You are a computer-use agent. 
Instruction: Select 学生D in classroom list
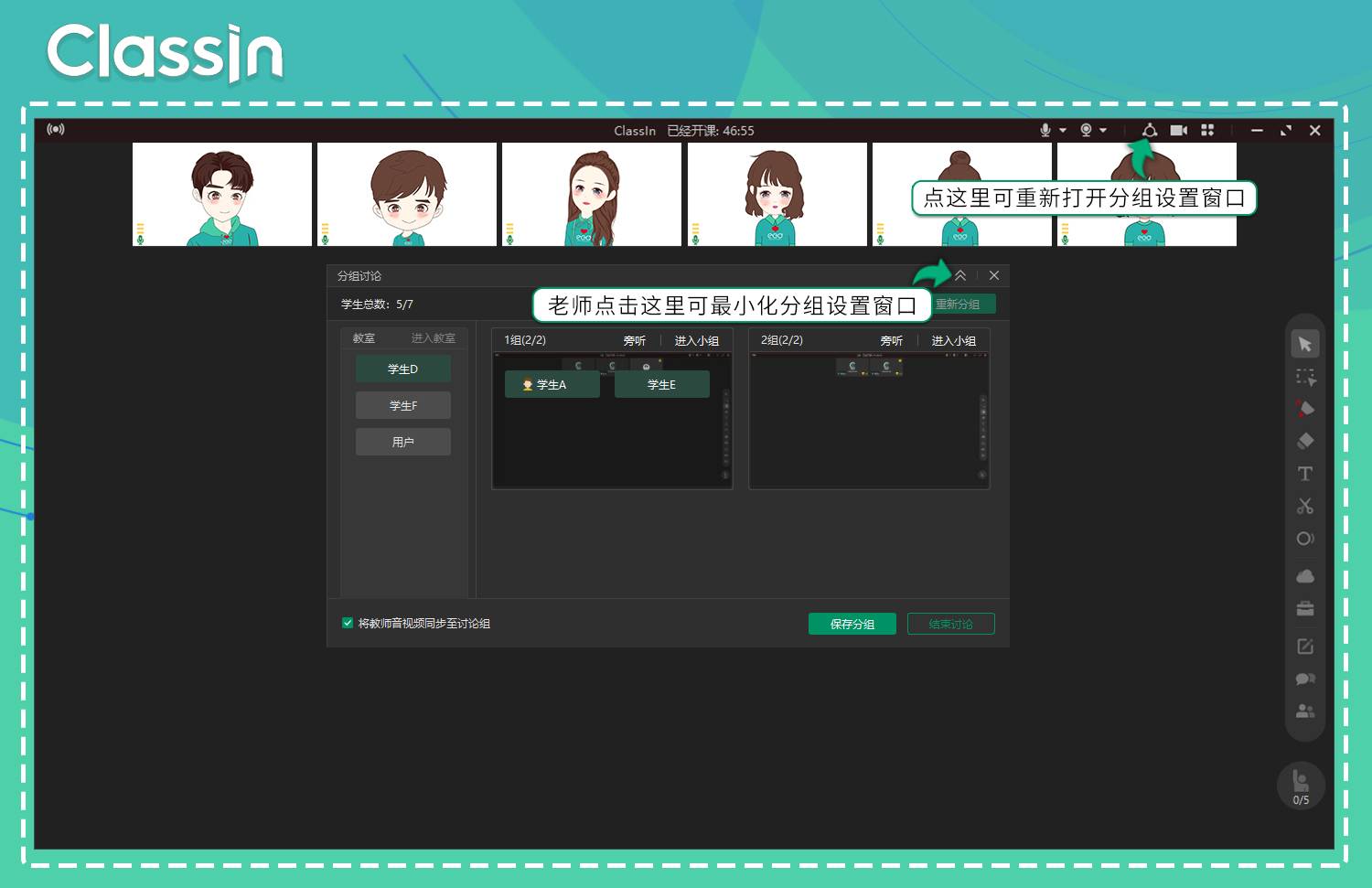coord(403,369)
